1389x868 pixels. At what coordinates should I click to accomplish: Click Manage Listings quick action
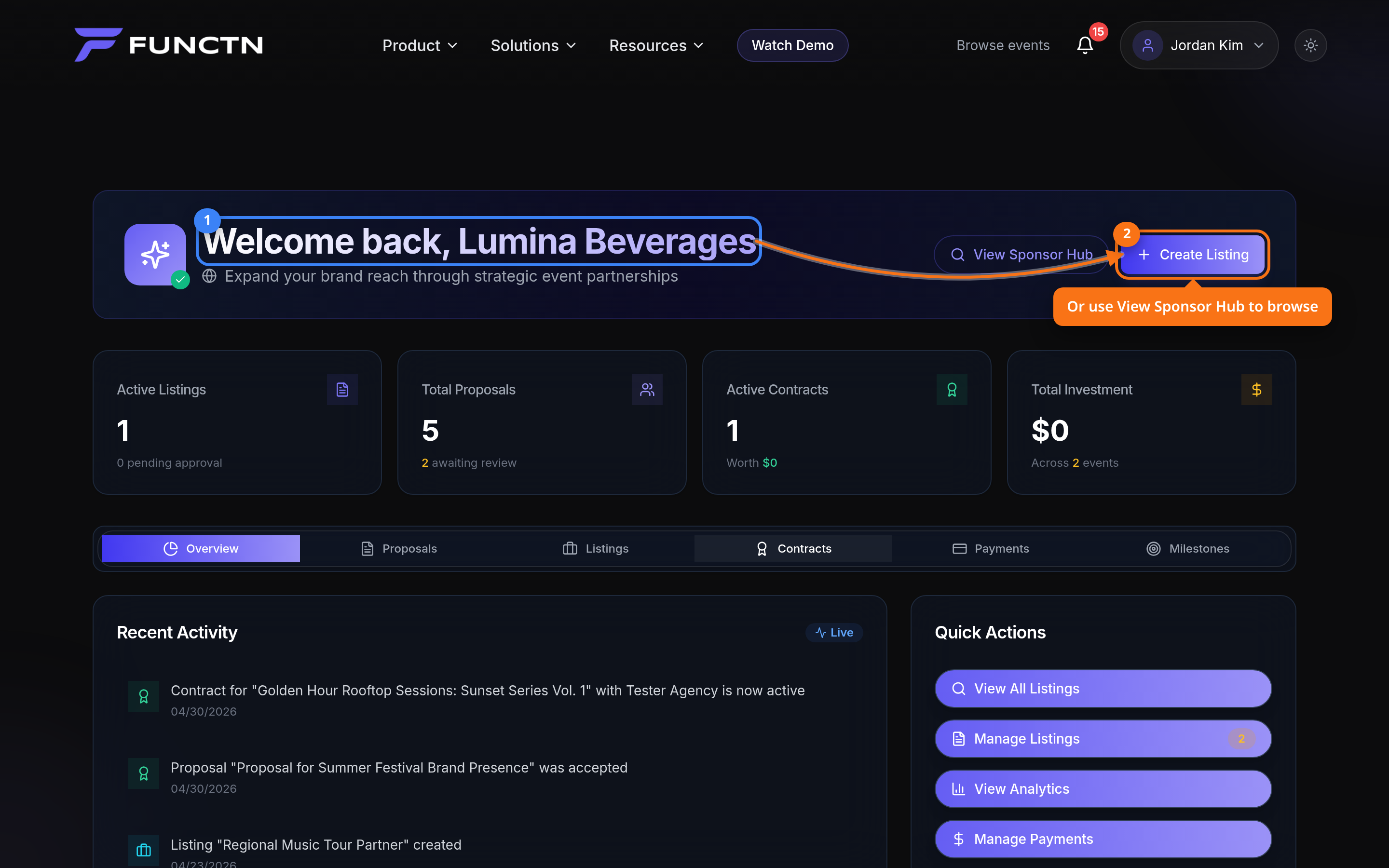coord(1103,739)
